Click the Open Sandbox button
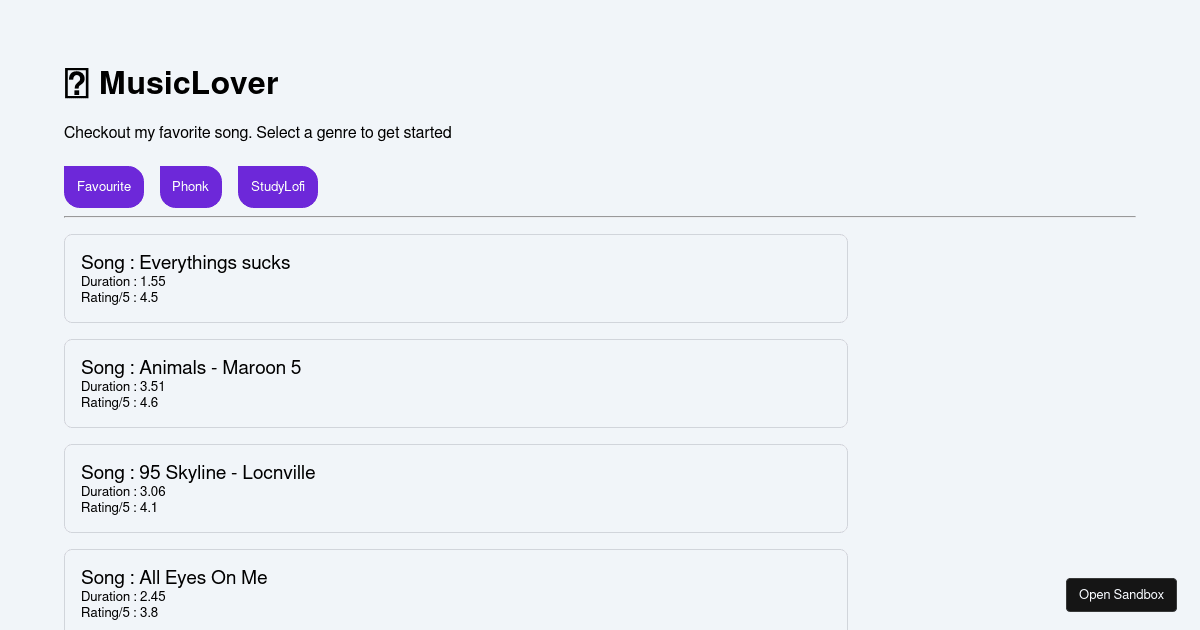This screenshot has height=630, width=1200. pos(1121,594)
